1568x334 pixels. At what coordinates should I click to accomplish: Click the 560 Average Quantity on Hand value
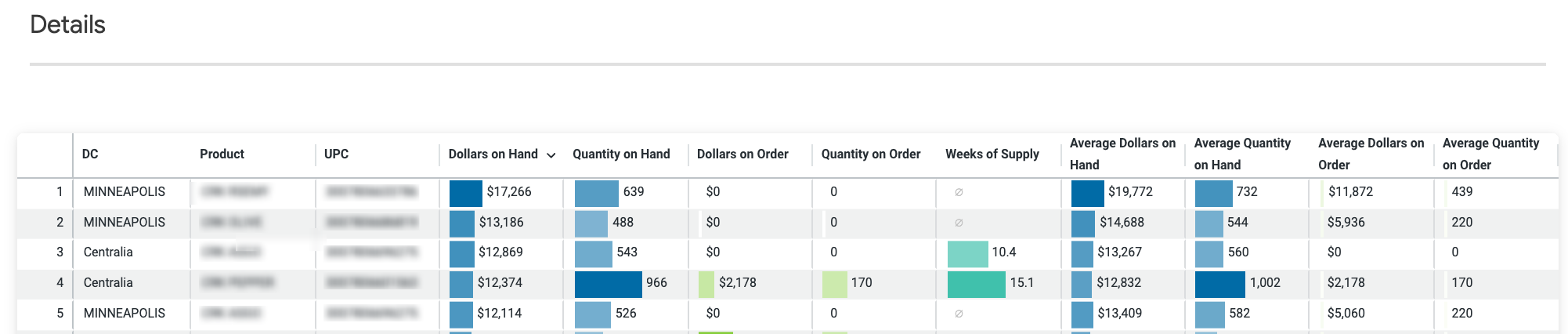click(1238, 252)
